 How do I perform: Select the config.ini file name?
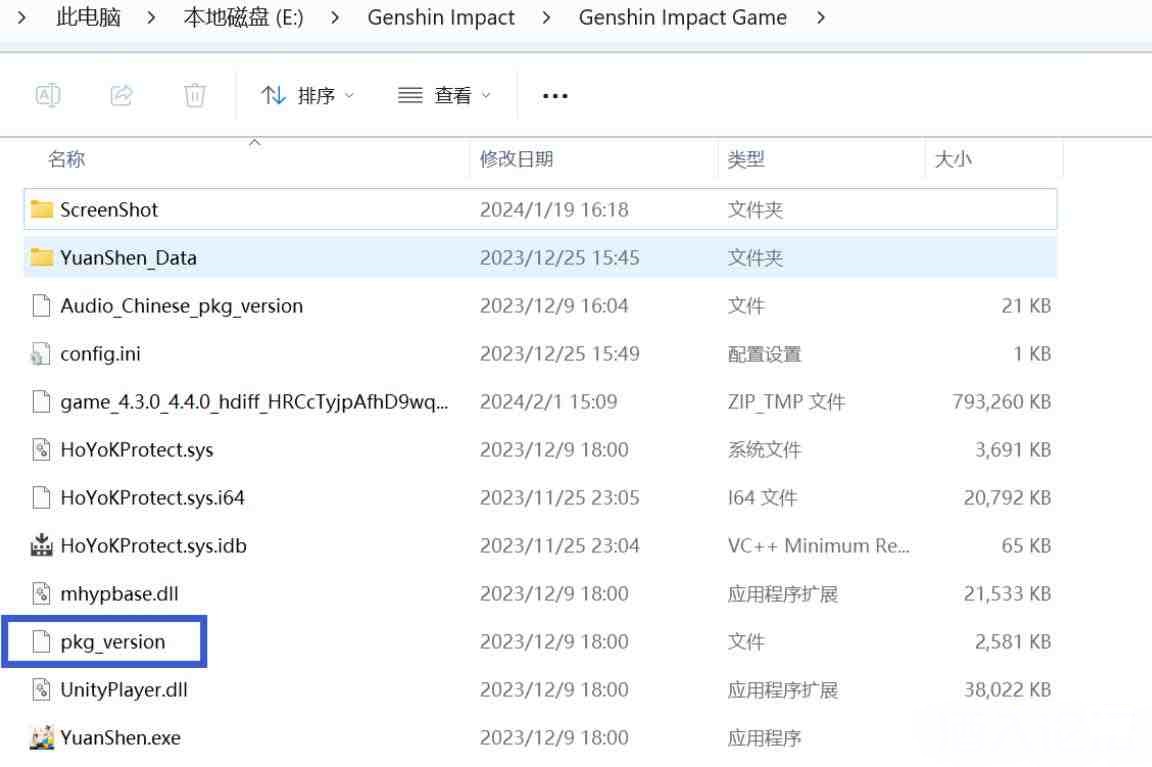(100, 354)
